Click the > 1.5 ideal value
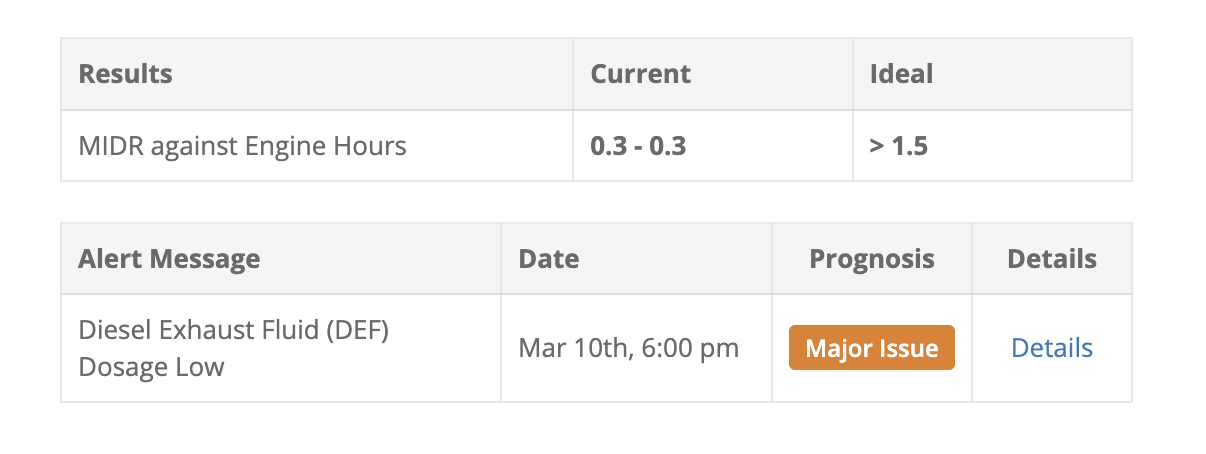The width and height of the screenshot is (1206, 454). coord(898,146)
